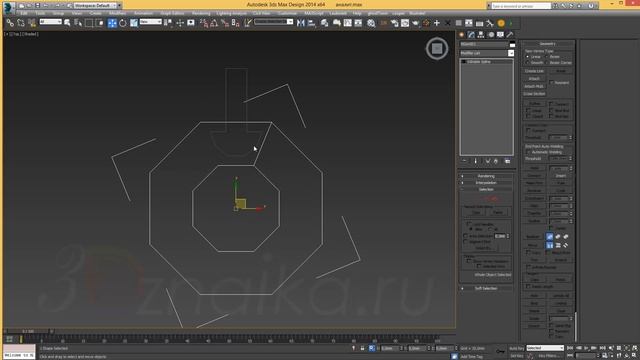Image resolution: width=640 pixels, height=360 pixels.
Task: Toggle the Angle Snap icon
Action: pyautogui.click(x=214, y=23)
